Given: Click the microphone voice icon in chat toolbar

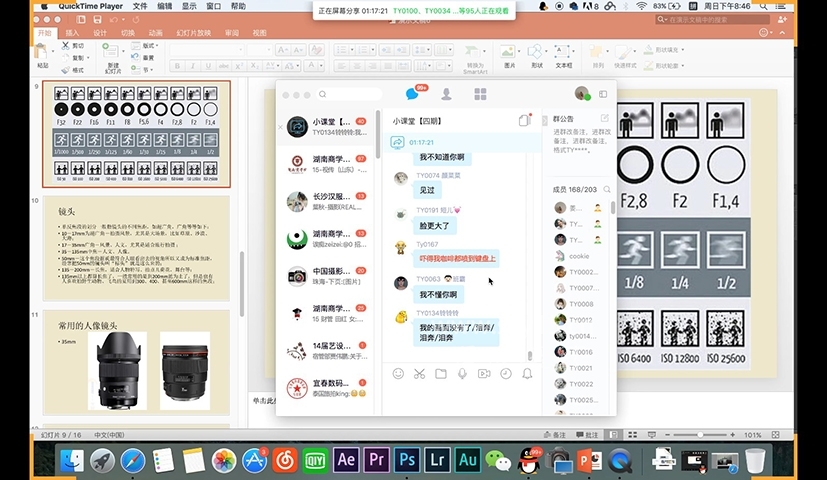Looking at the screenshot, I should point(462,374).
